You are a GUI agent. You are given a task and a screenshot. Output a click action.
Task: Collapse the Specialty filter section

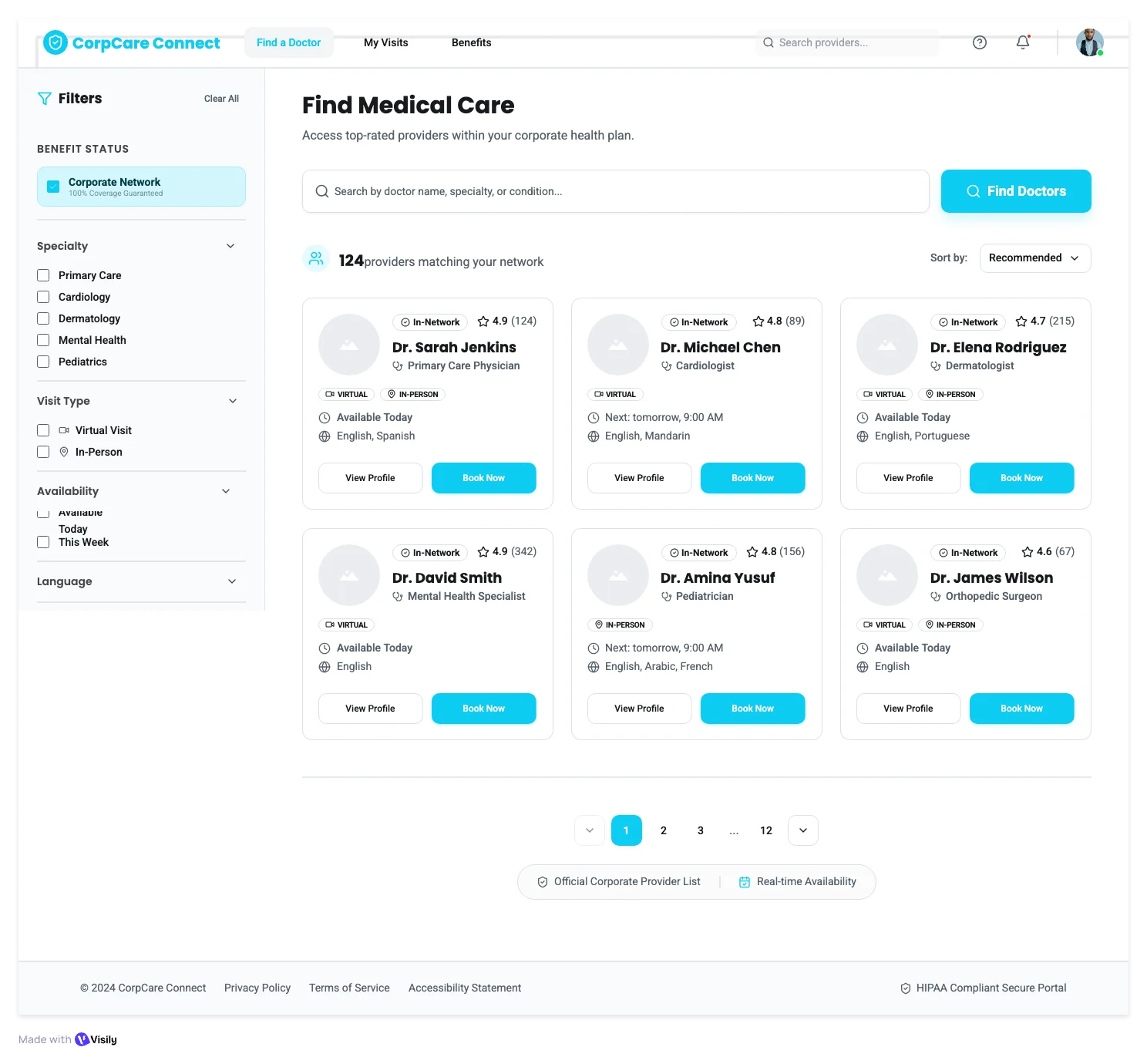click(230, 245)
